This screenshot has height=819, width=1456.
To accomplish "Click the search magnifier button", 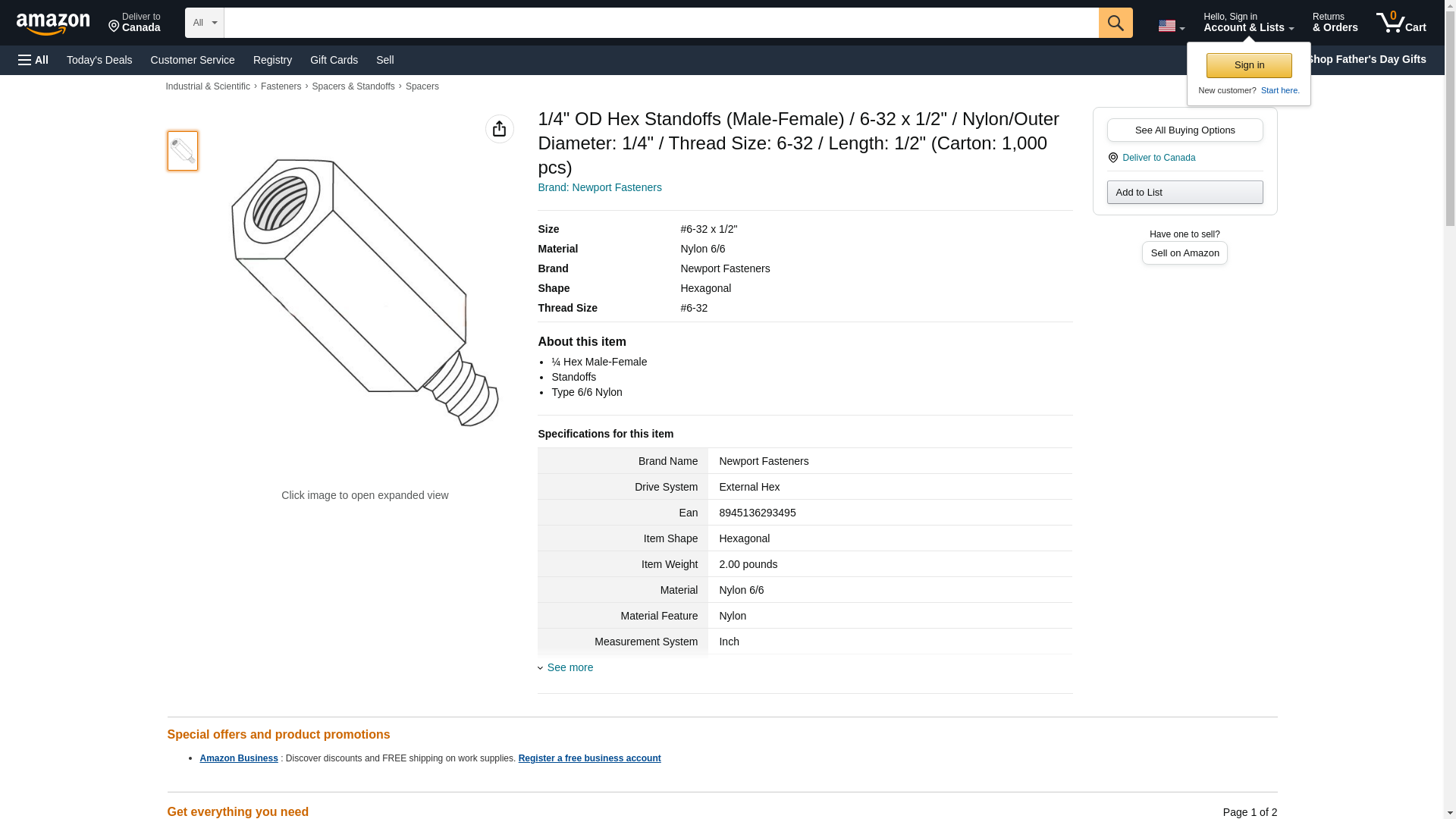I will (x=1115, y=23).
